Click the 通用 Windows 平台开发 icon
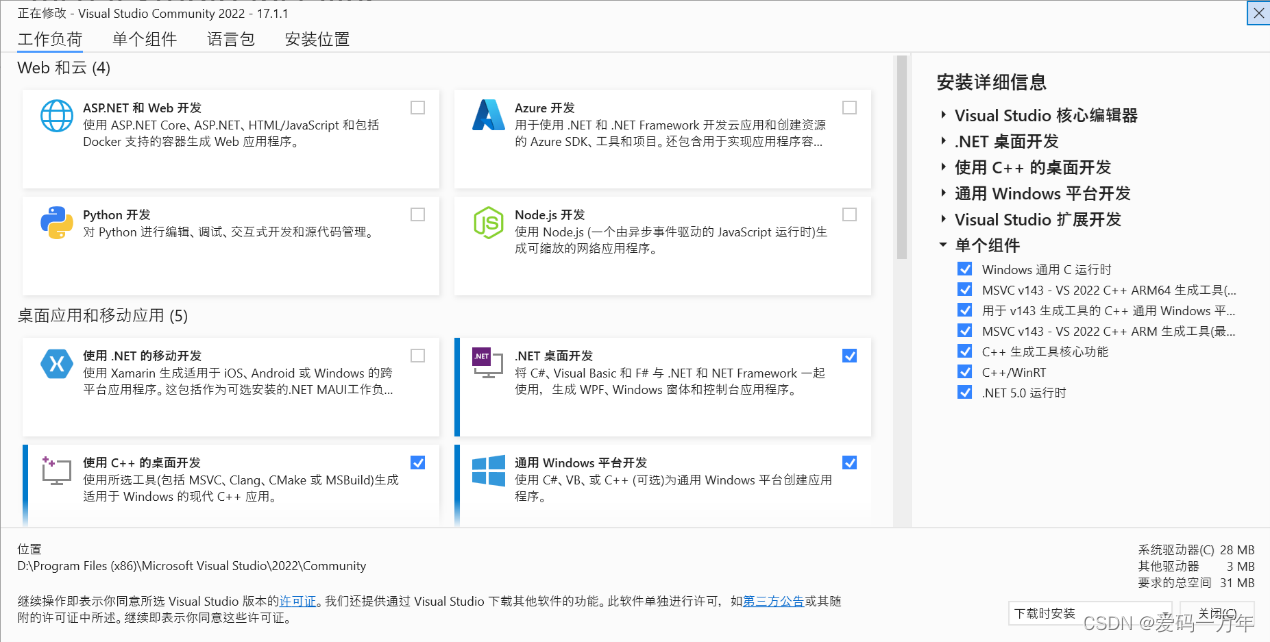Screen dimensions: 1270x642 [x=487, y=470]
